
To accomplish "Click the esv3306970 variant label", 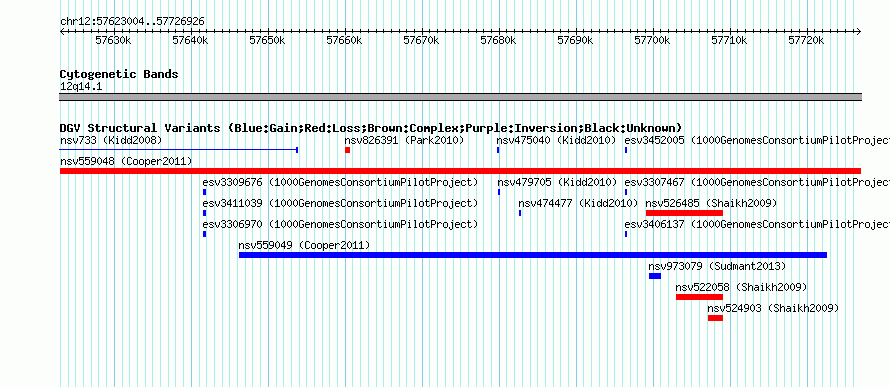I will point(340,225).
